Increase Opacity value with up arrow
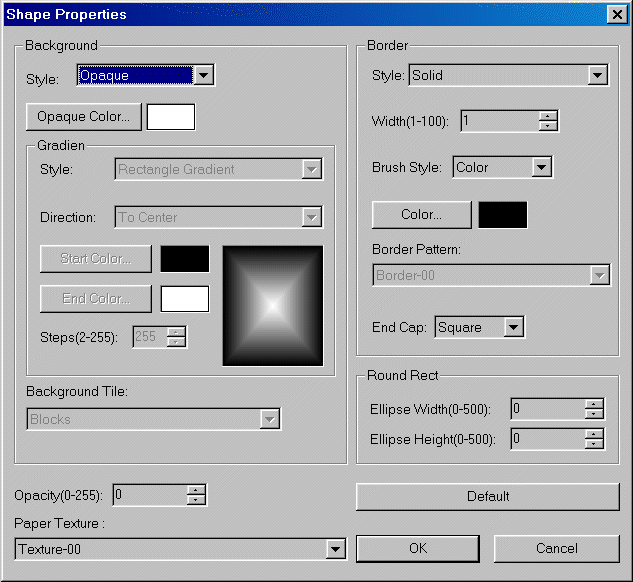 click(196, 490)
